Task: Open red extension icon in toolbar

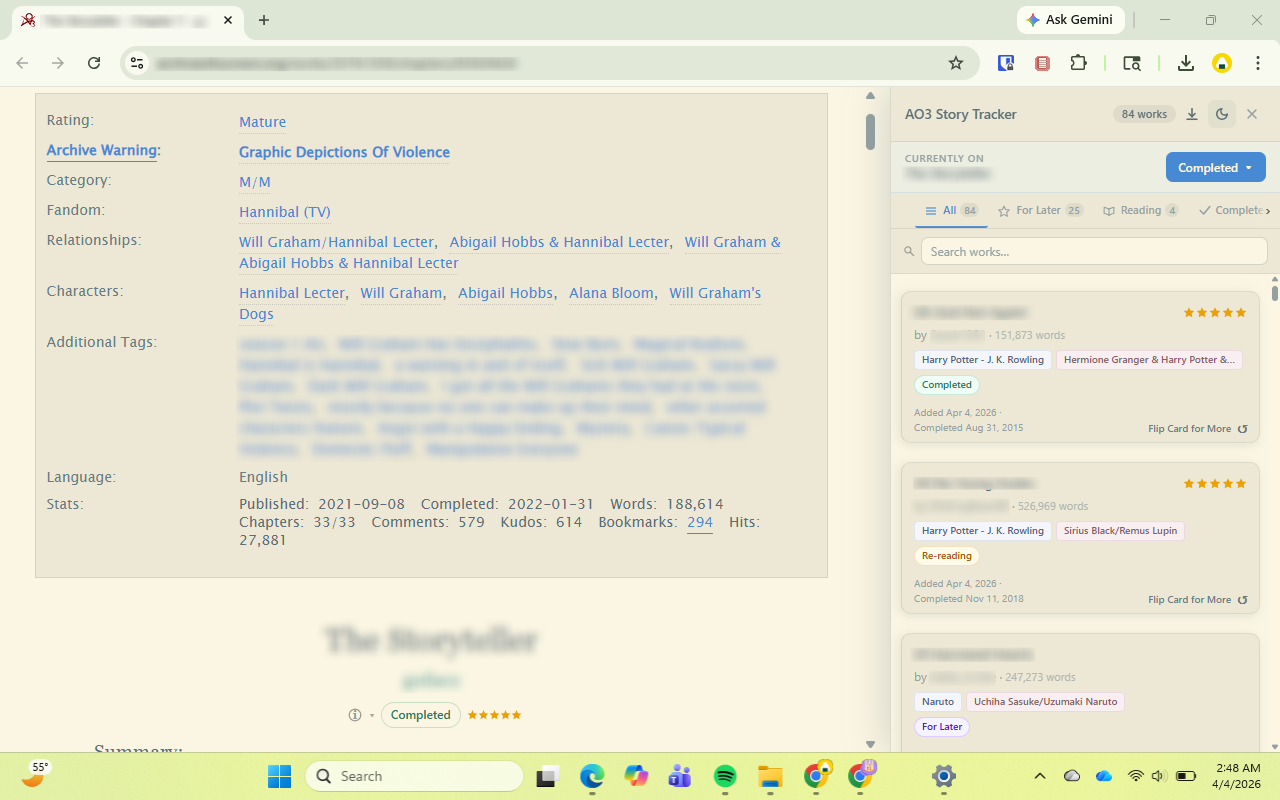Action: (x=1042, y=63)
